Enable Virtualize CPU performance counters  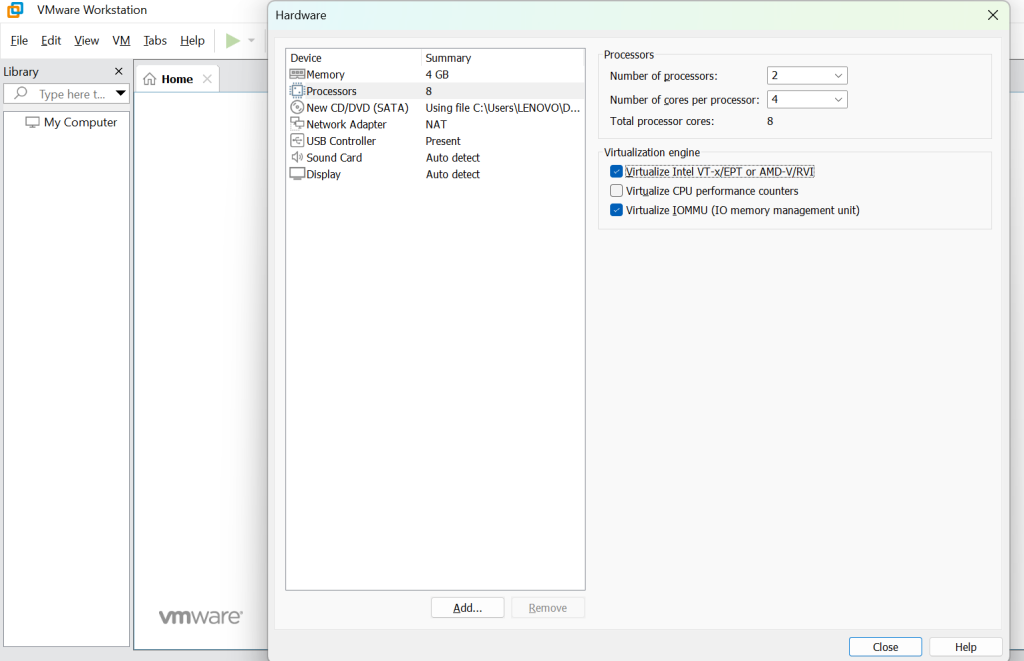616,191
